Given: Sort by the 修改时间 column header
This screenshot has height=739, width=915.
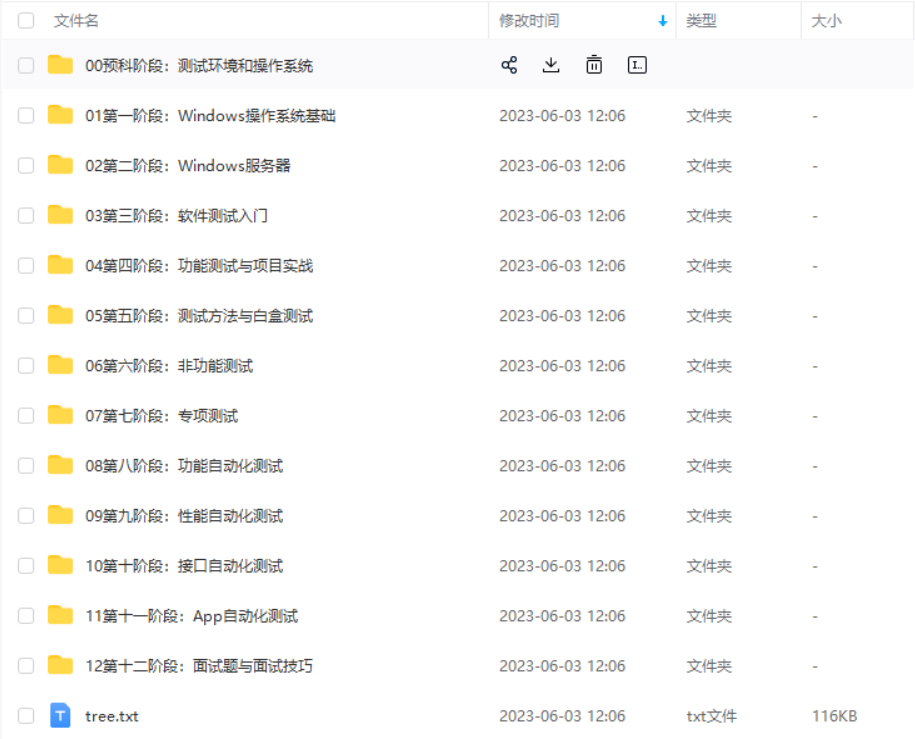Looking at the screenshot, I should pyautogui.click(x=529, y=21).
